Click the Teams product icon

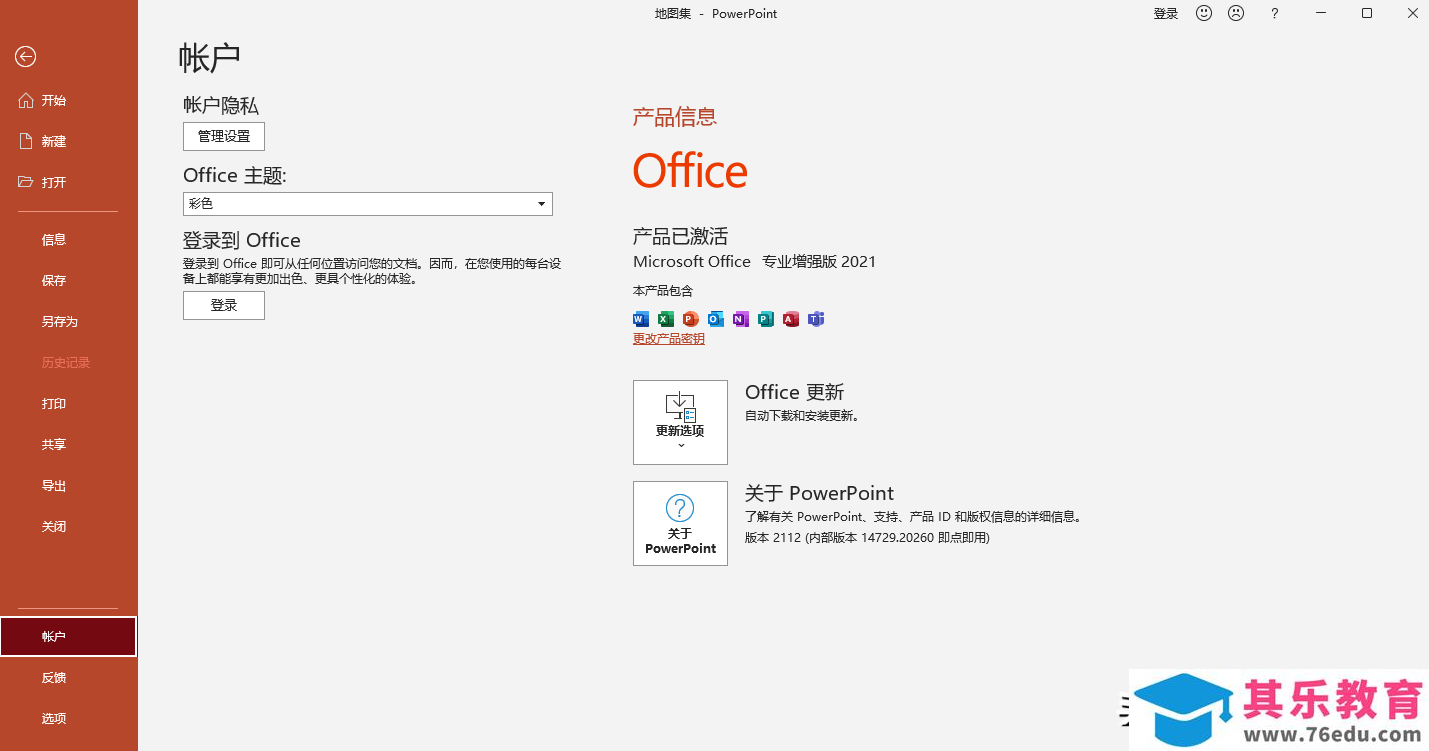coord(816,319)
